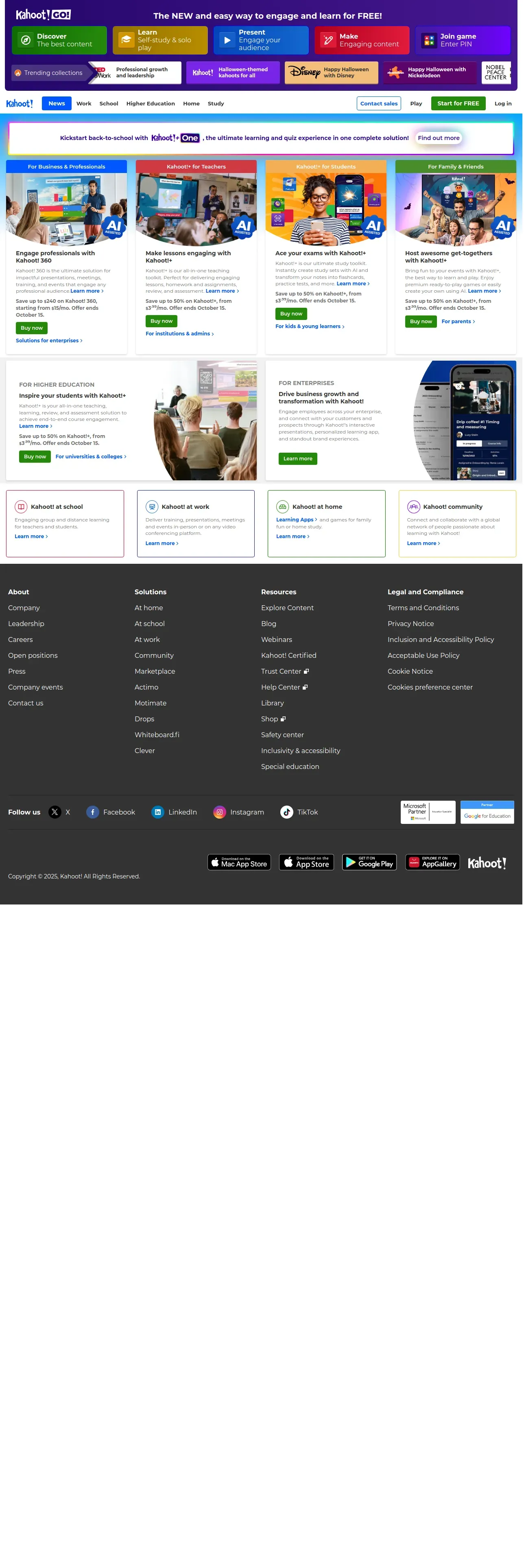Open Whiteboard.fi footer link
Image resolution: width=524 pixels, height=1568 pixels.
click(157, 735)
